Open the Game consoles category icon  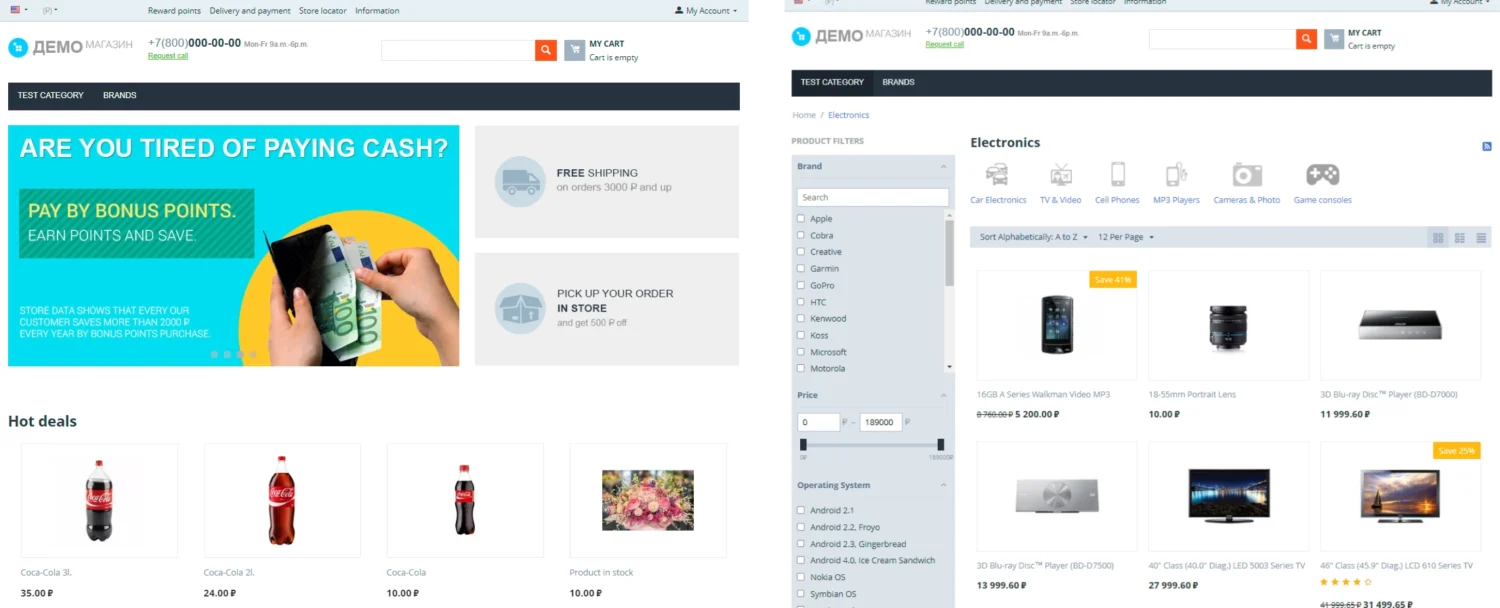pyautogui.click(x=1322, y=175)
